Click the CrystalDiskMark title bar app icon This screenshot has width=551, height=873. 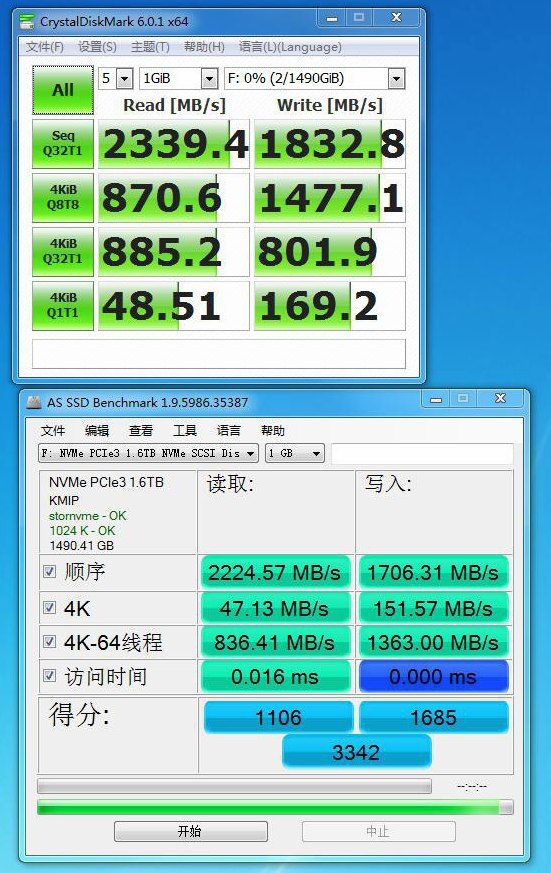click(26, 22)
